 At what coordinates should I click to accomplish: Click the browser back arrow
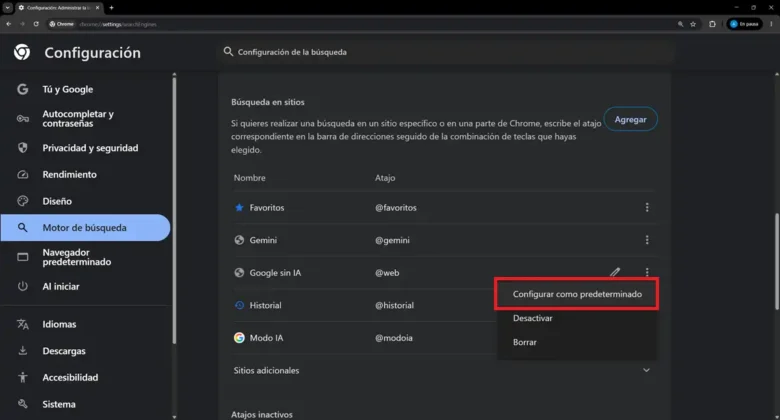(8, 24)
